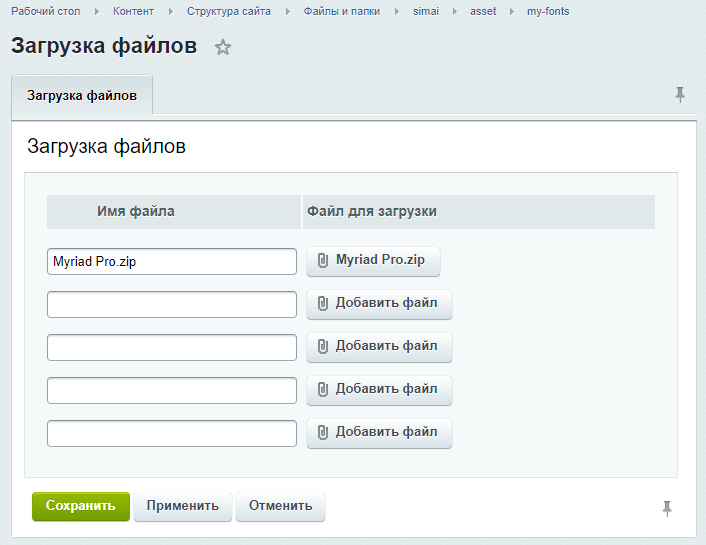The image size is (706, 545).
Task: Click the Myriad Pro.zip file button
Action: 373,261
